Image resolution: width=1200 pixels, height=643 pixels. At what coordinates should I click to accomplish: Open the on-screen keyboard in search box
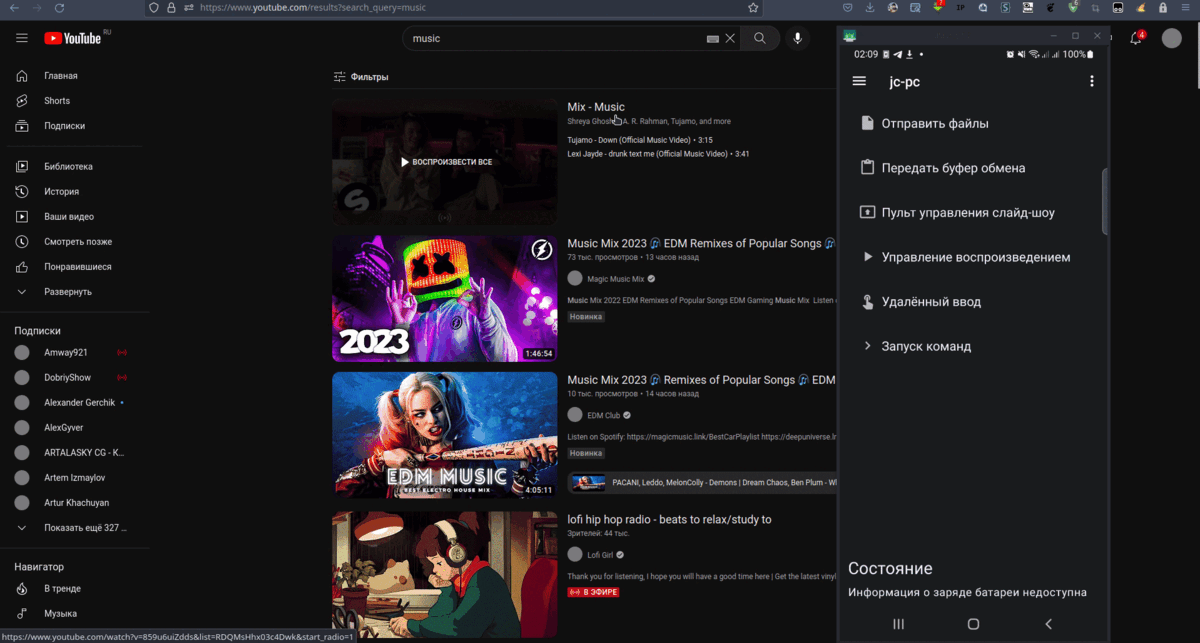tap(713, 38)
